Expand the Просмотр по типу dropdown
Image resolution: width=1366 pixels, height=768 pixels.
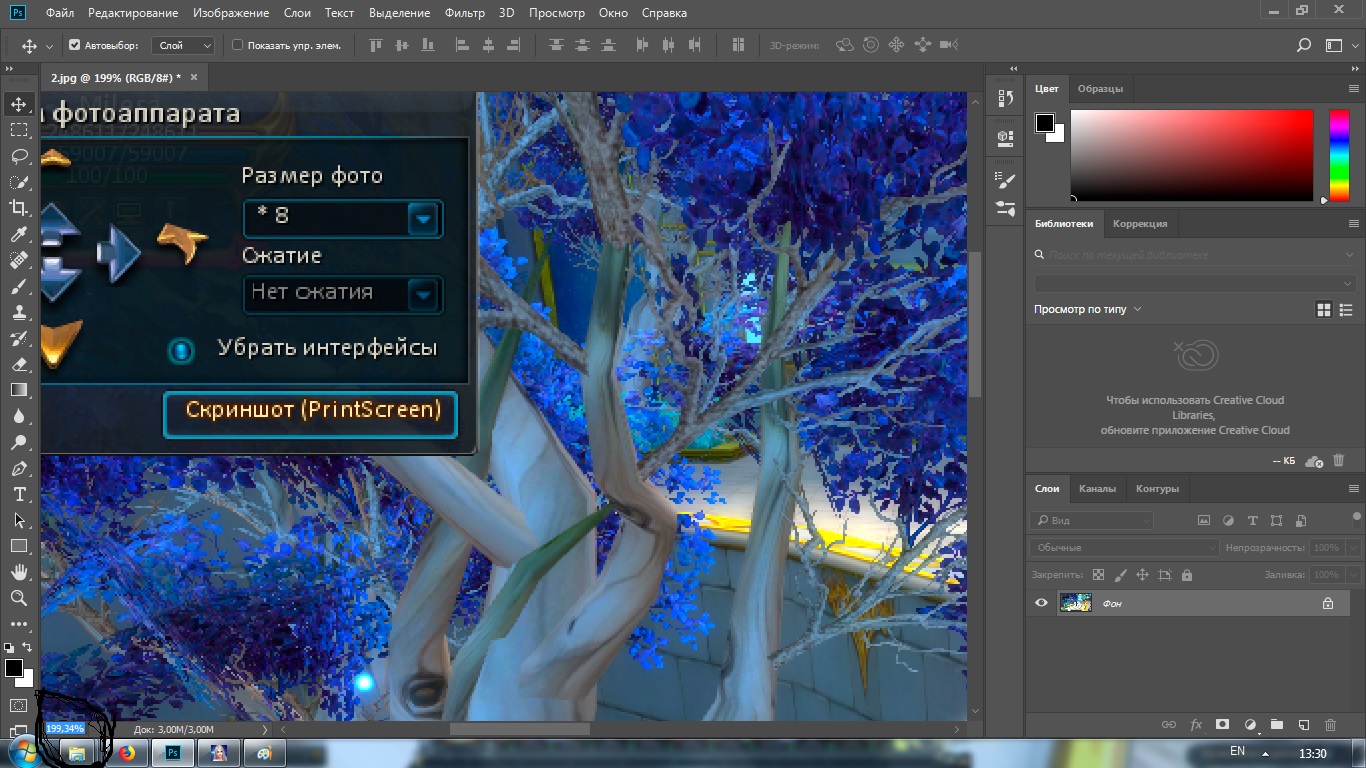(1087, 310)
